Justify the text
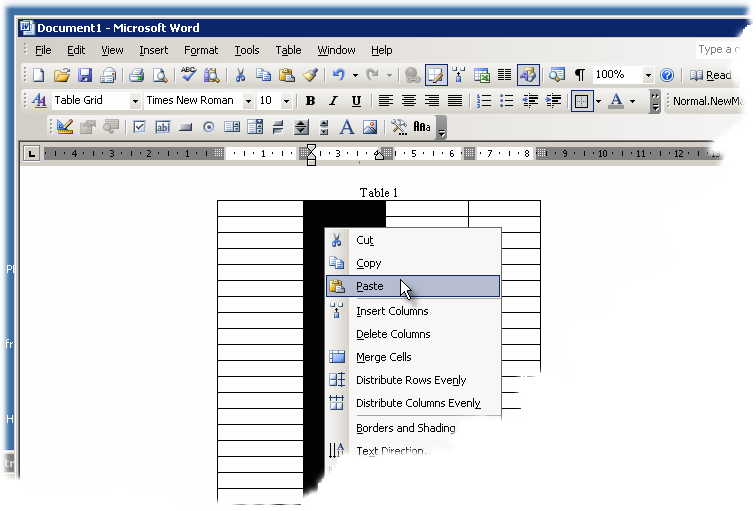Viewport: 756px width, 511px height. 455,101
